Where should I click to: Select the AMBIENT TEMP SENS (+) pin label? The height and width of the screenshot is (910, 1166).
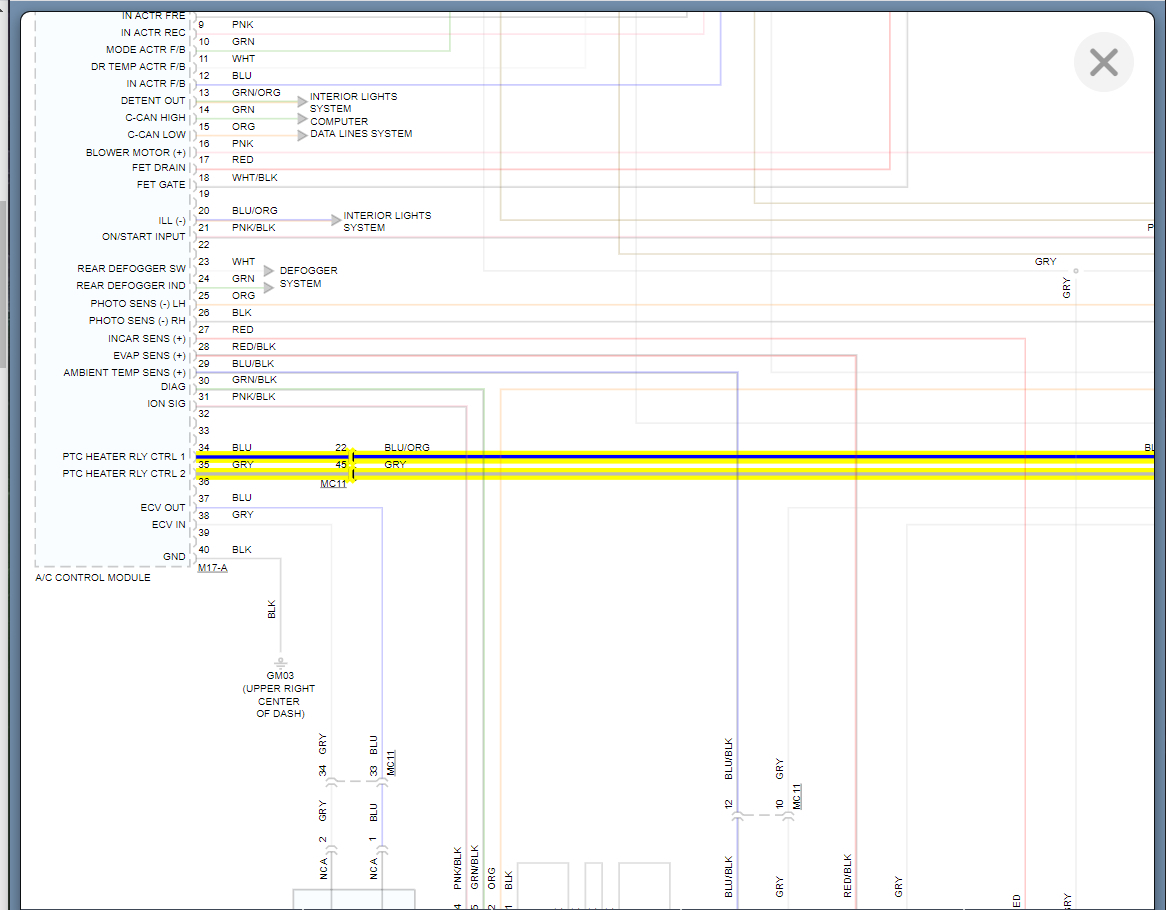coord(124,373)
